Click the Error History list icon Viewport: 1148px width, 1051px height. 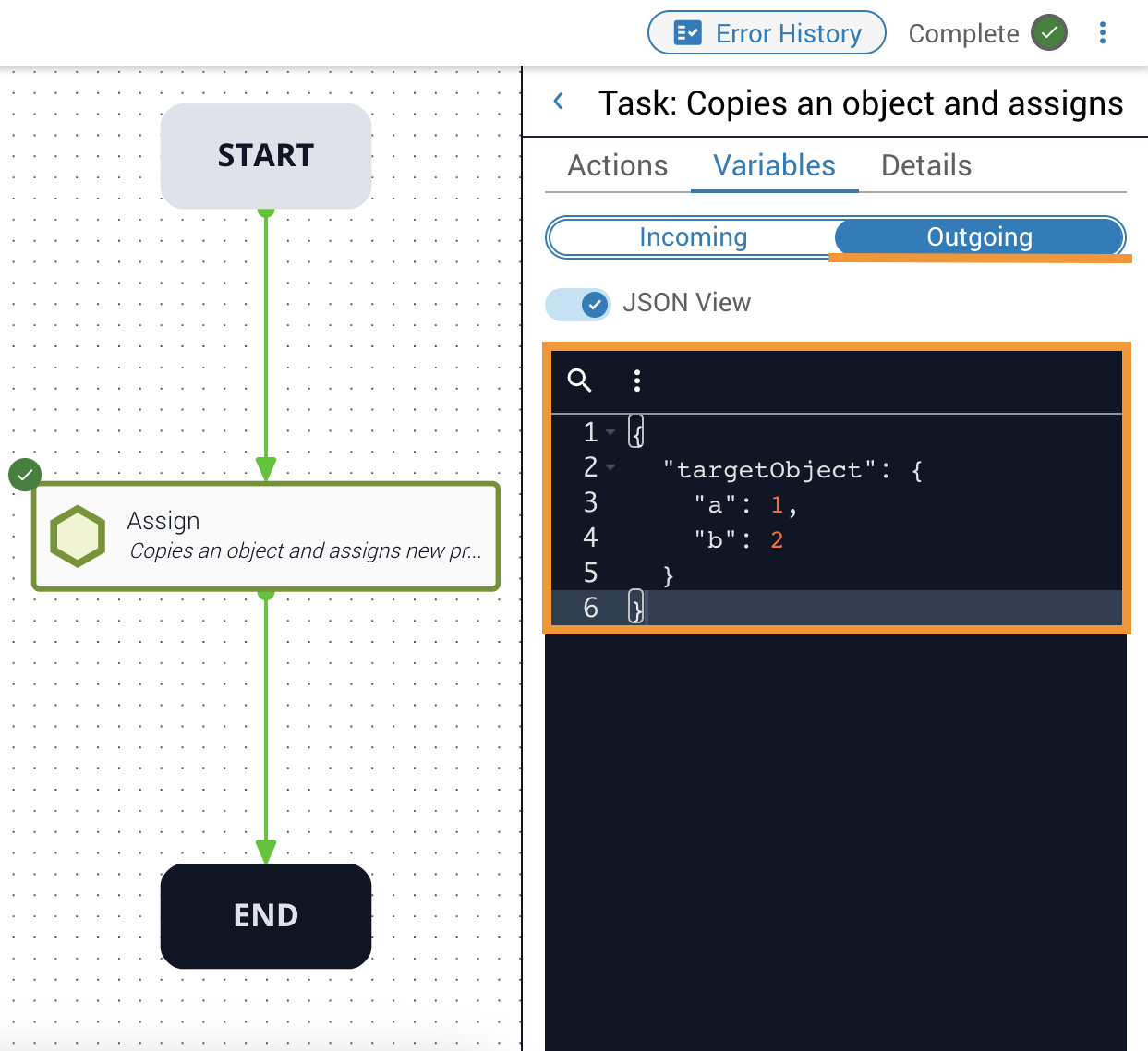point(687,33)
